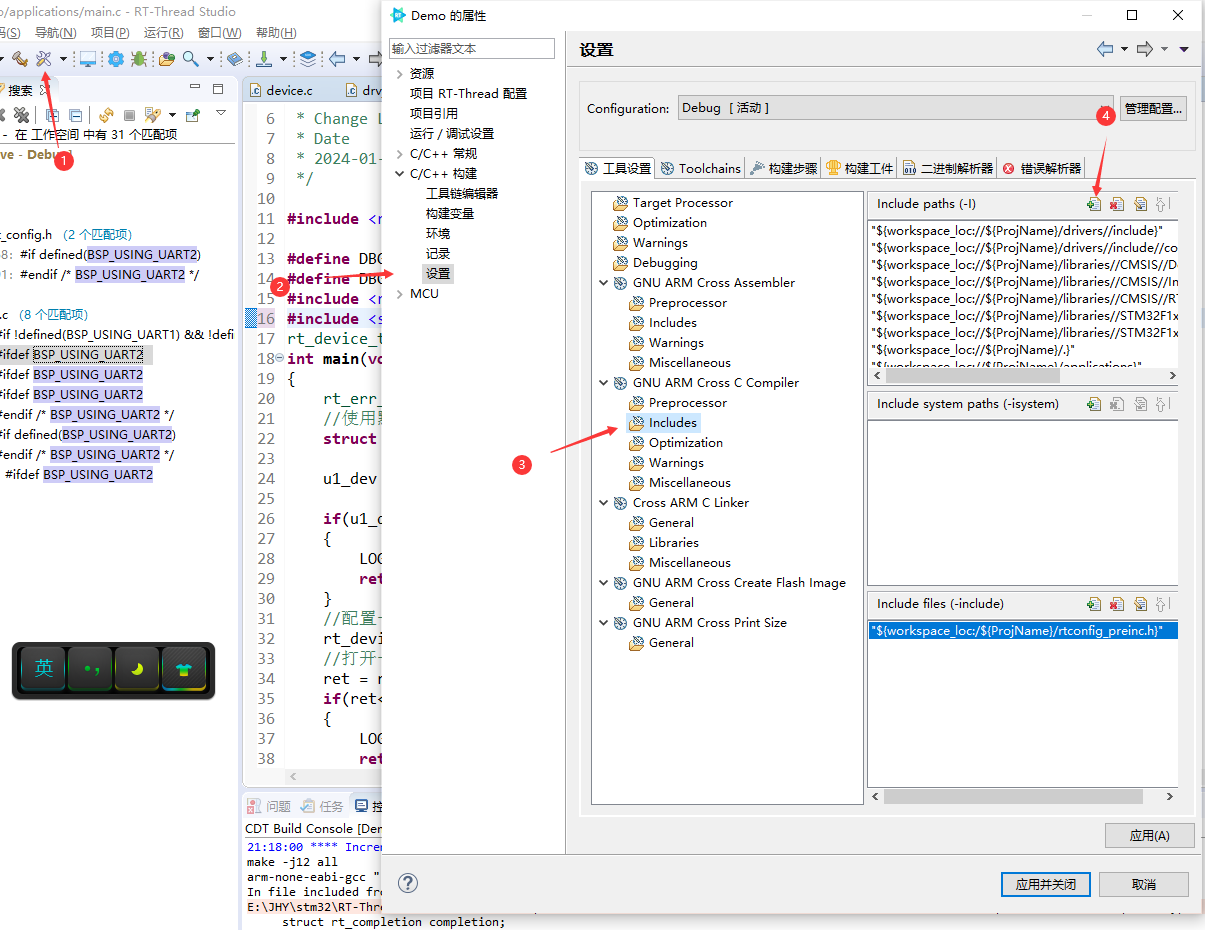Expand the 资源 category in left tree
This screenshot has height=930, width=1205.
tap(400, 73)
